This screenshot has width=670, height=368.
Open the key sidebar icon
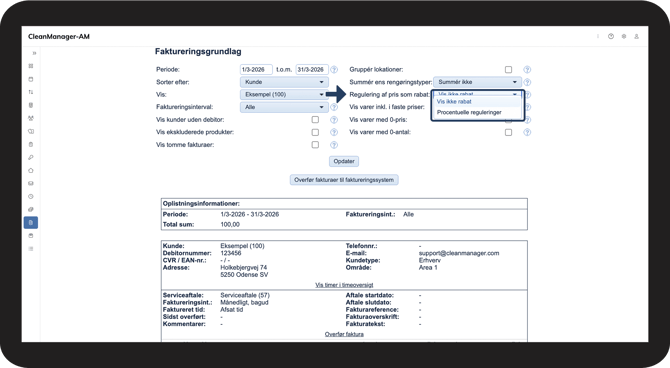[31, 157]
